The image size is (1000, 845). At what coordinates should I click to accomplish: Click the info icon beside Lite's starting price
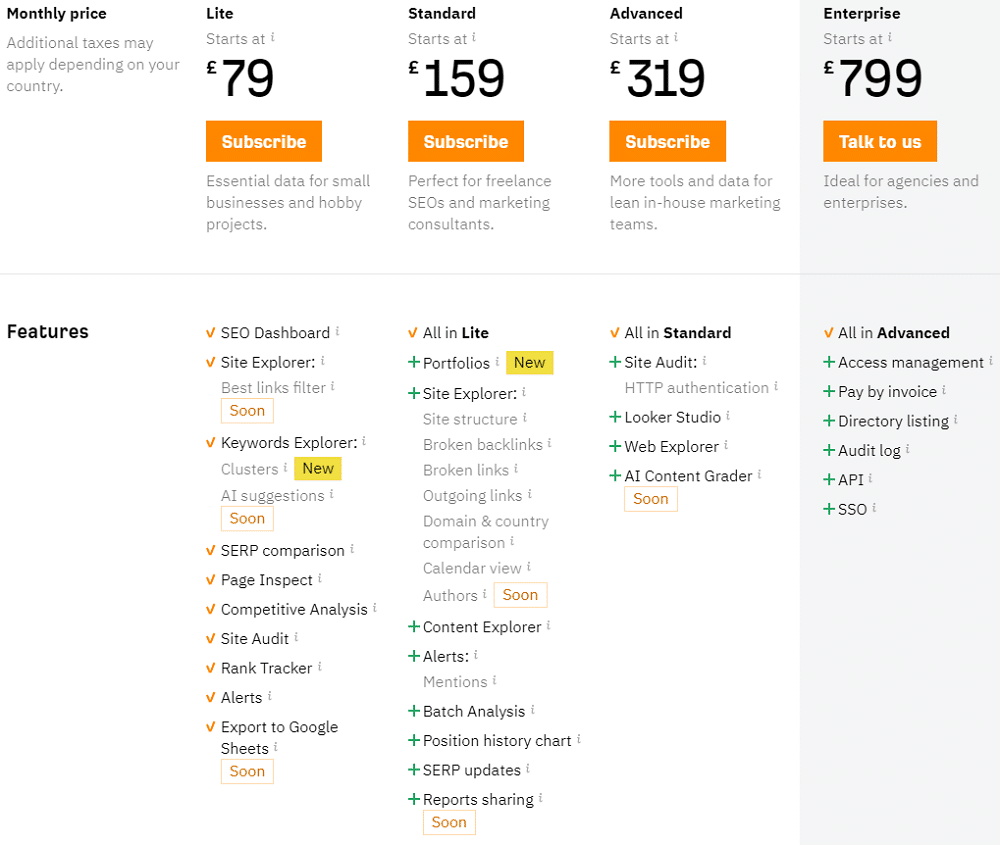[273, 39]
